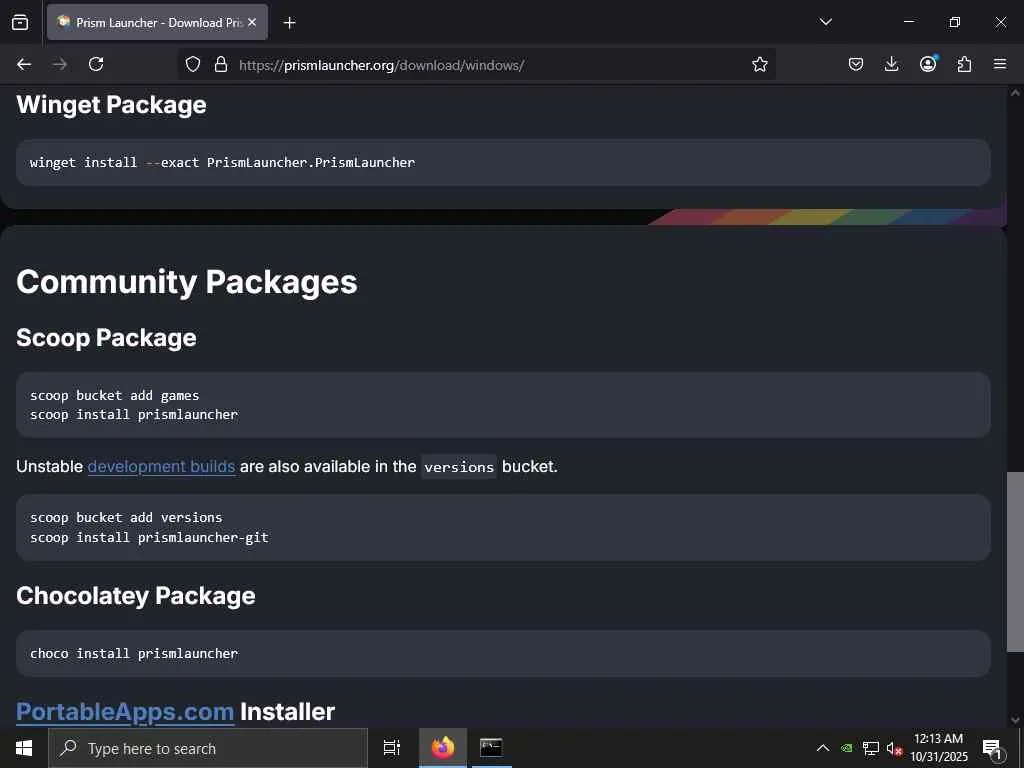Click the site security padlock icon
The image size is (1024, 768).
221,64
